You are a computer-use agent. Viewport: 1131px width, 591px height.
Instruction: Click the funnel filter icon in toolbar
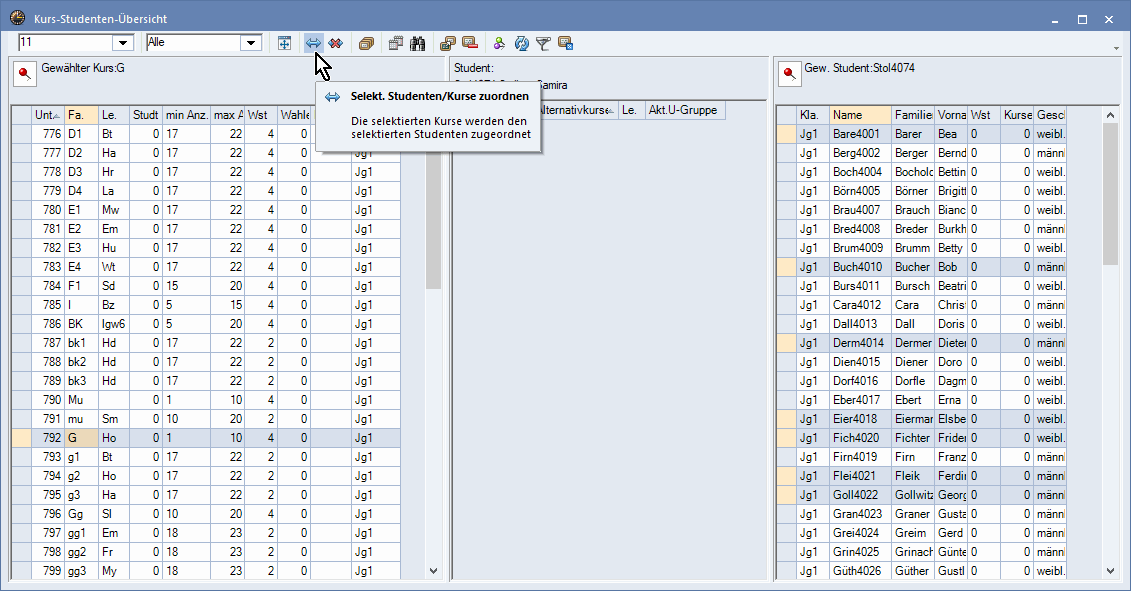[x=543, y=43]
